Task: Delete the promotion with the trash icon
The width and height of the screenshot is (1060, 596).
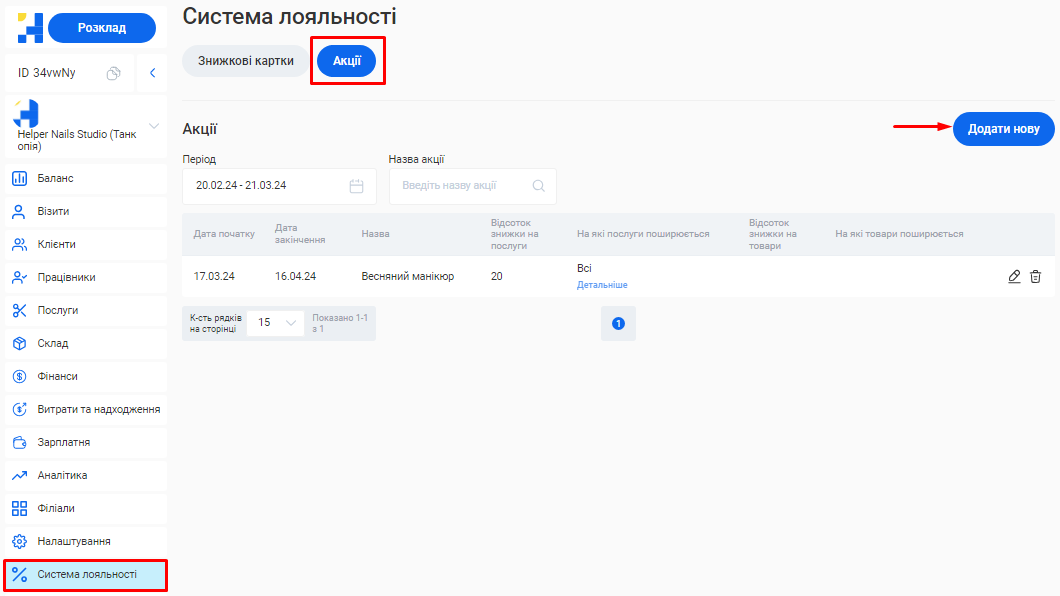Action: click(x=1036, y=276)
